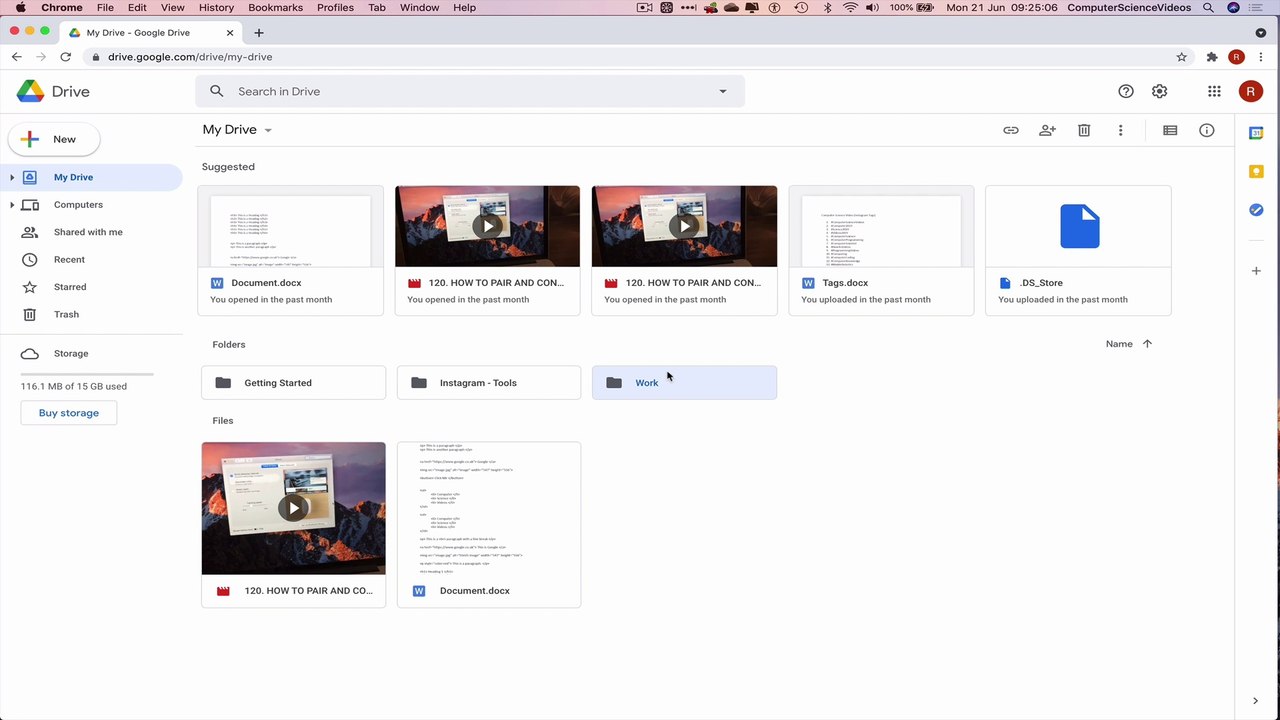Click the Share person-plus icon
Image resolution: width=1280 pixels, height=720 pixels.
pyautogui.click(x=1047, y=130)
